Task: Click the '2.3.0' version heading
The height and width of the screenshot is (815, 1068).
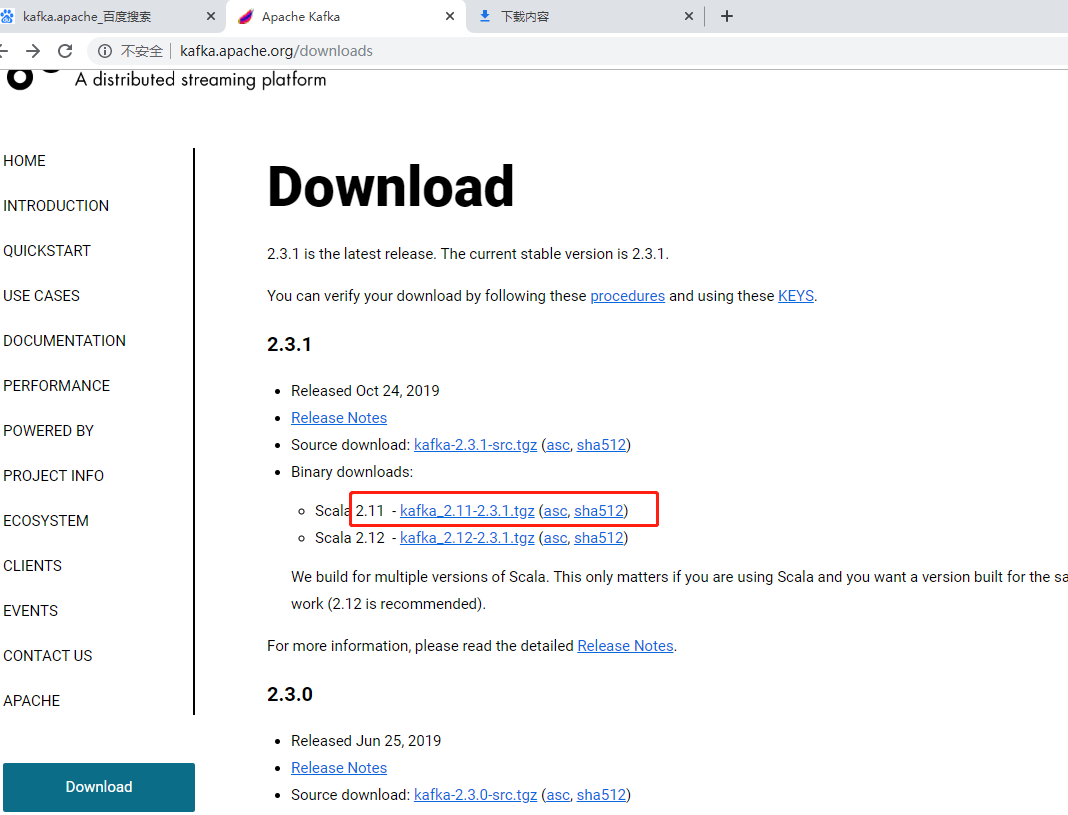Action: [x=289, y=694]
